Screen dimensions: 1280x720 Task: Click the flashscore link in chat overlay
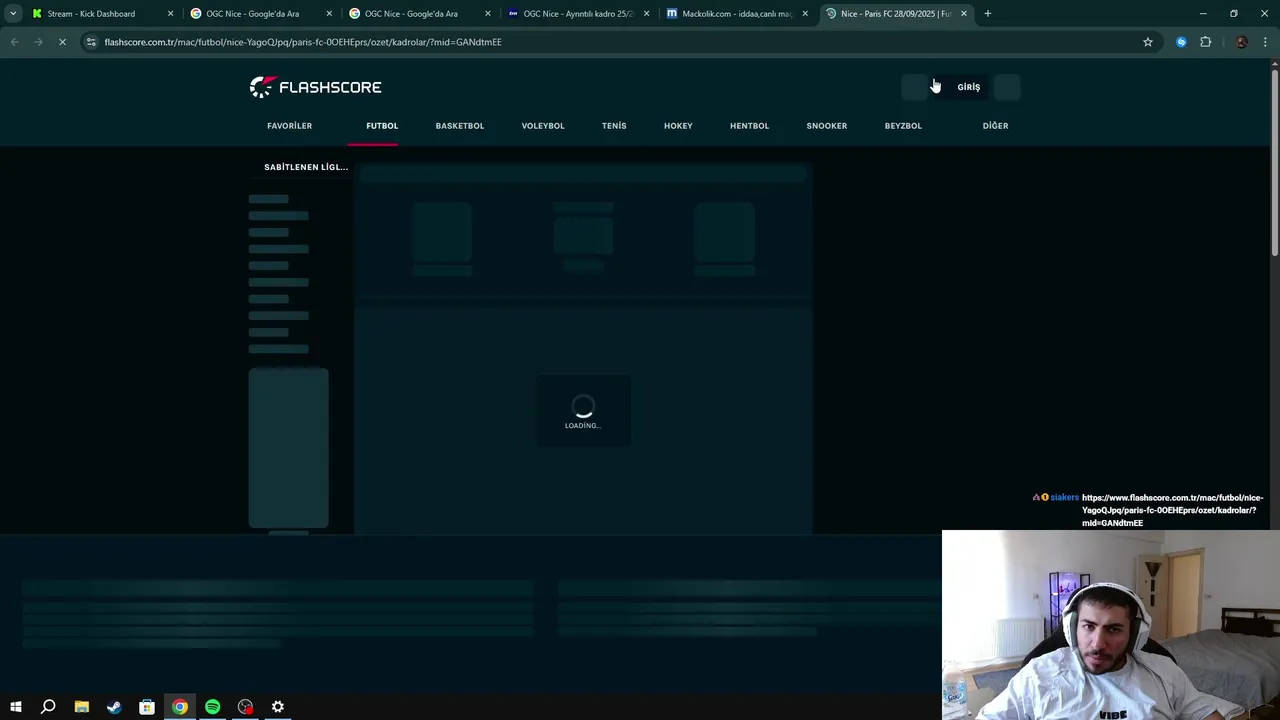point(1172,510)
